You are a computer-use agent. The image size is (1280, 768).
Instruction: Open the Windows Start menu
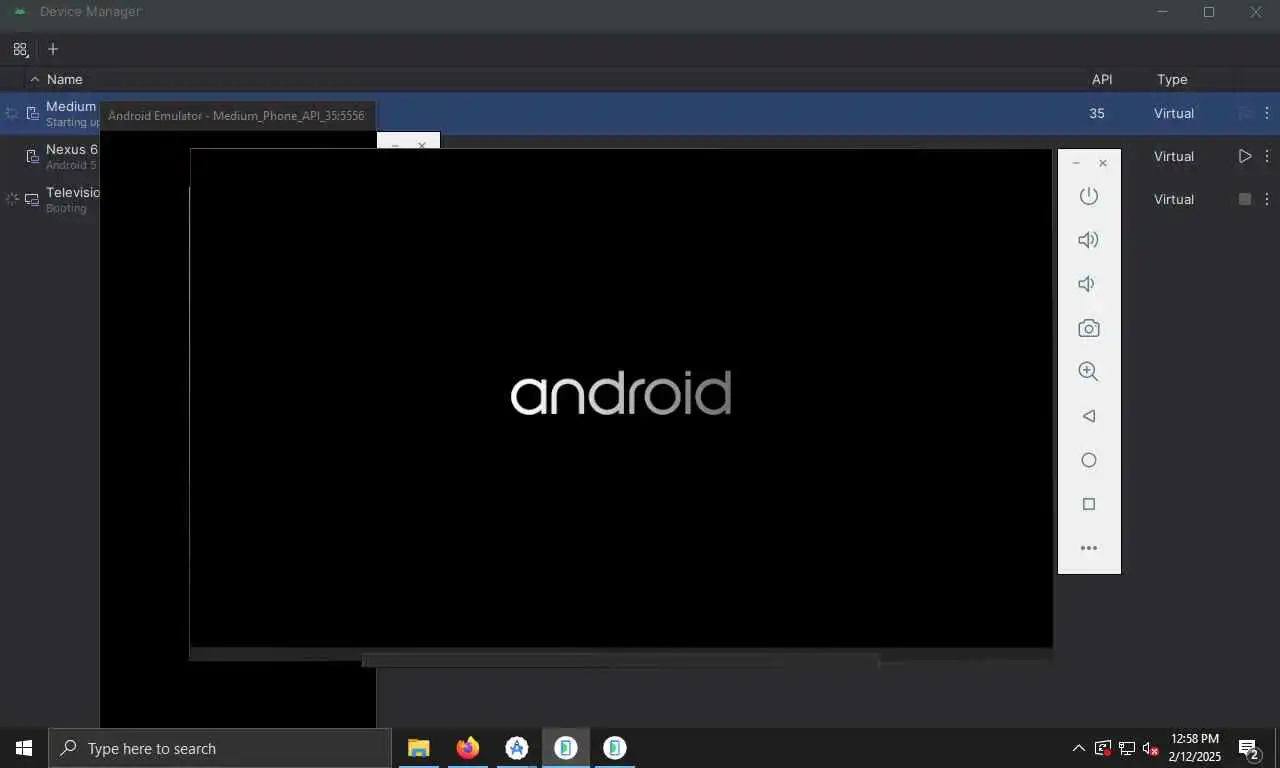pyautogui.click(x=24, y=748)
